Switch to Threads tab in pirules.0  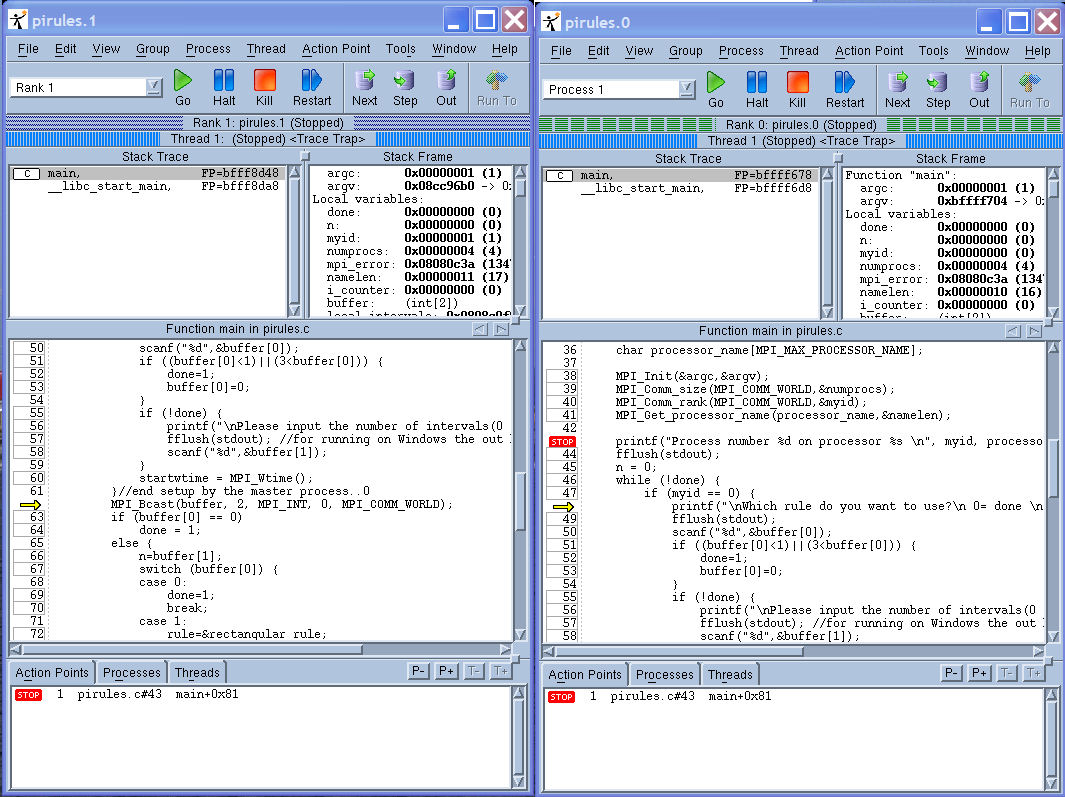[x=730, y=675]
